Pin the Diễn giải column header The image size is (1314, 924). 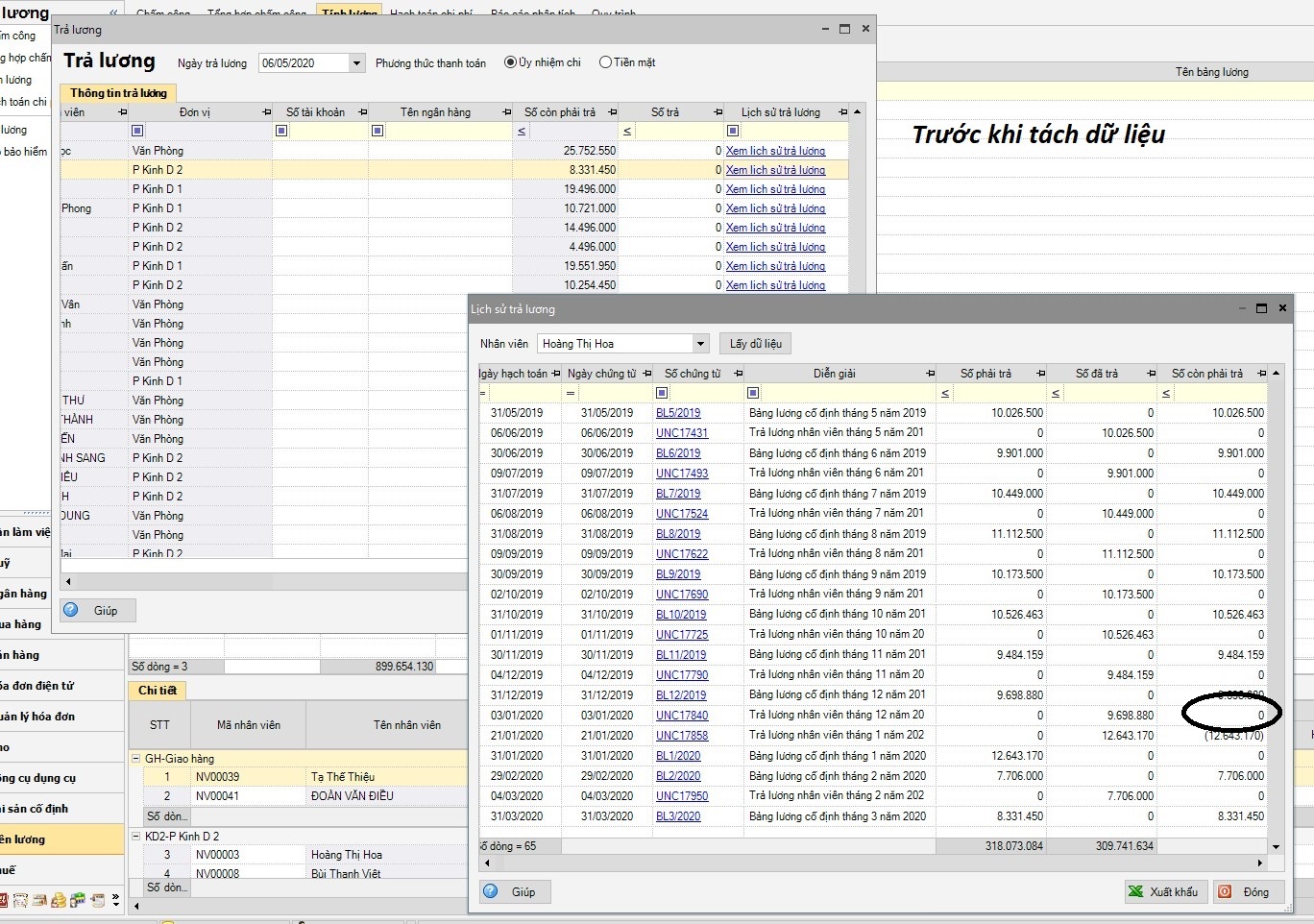pyautogui.click(x=930, y=374)
